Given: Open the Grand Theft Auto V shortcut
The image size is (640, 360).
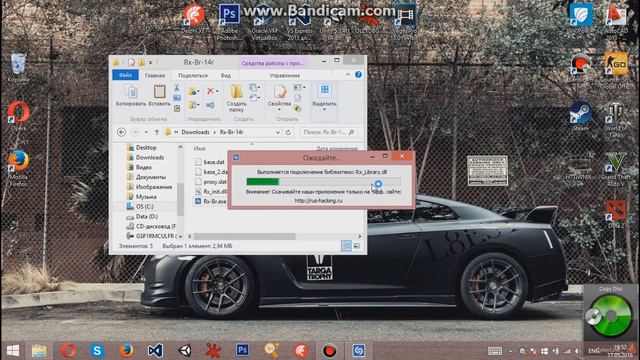Looking at the screenshot, I should (615, 168).
